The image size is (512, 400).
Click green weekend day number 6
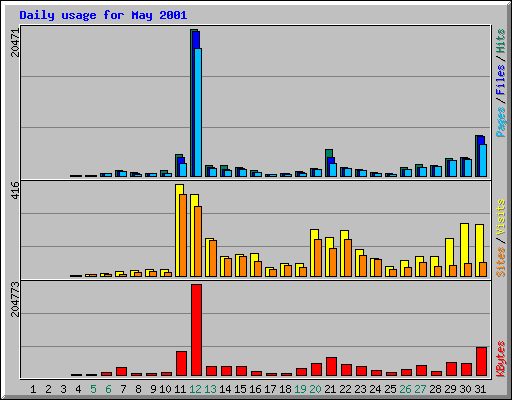click(108, 389)
